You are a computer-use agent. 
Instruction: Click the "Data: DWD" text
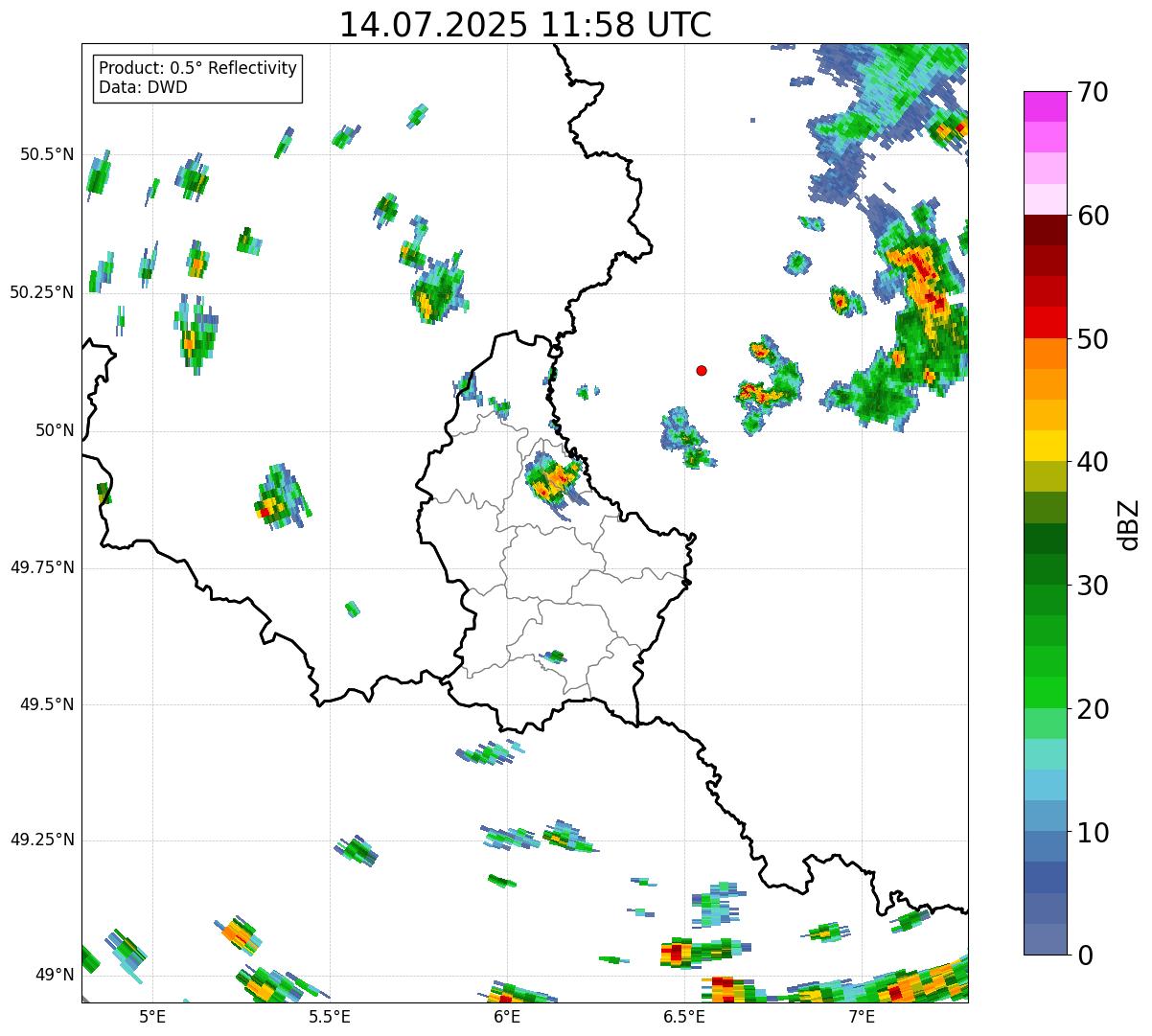click(143, 87)
